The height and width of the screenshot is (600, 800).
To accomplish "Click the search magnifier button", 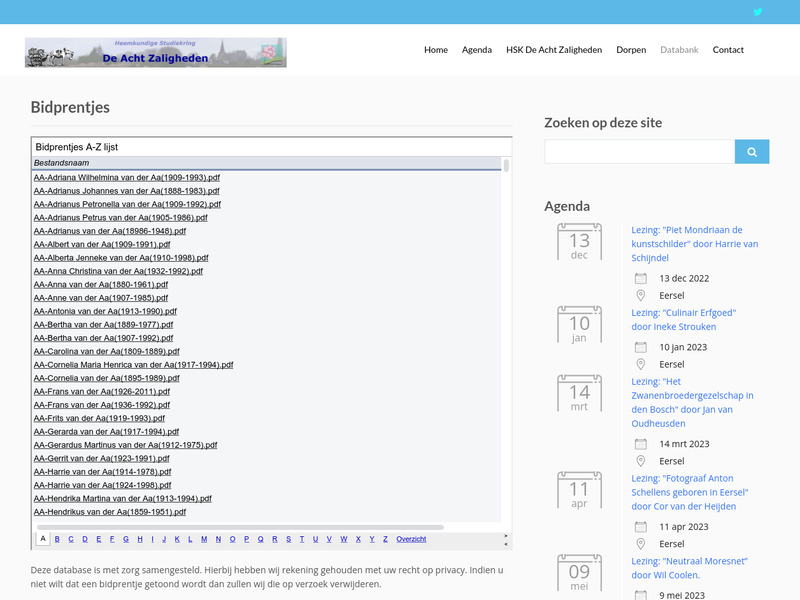I will pos(752,151).
